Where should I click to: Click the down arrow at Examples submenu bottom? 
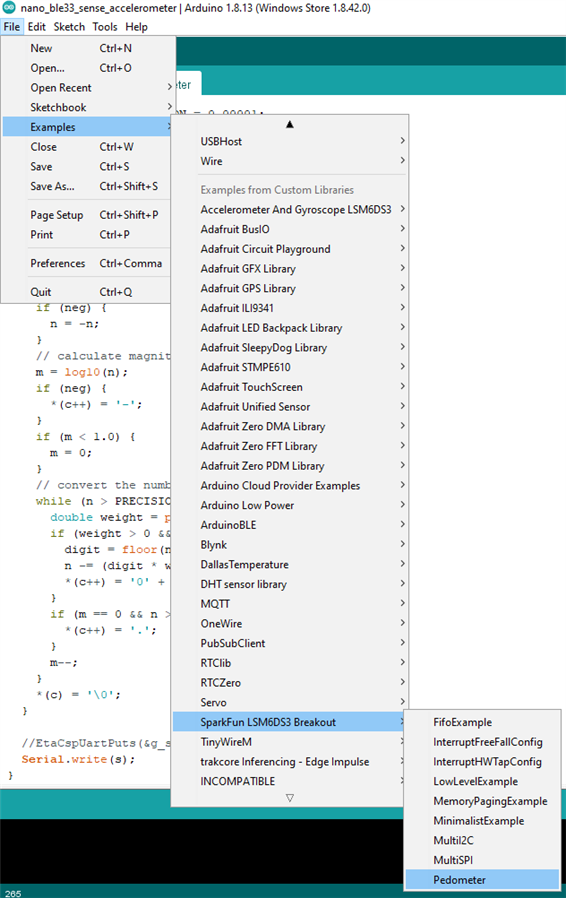coord(290,798)
